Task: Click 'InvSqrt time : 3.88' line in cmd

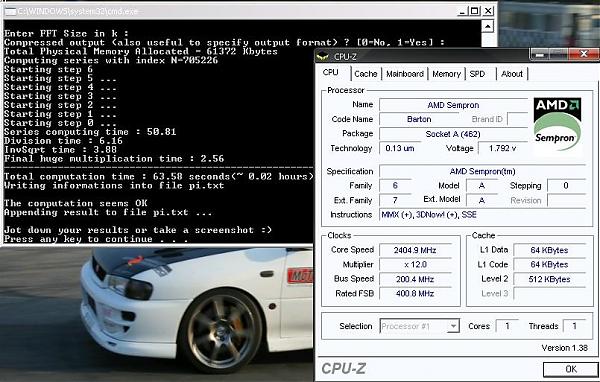Action: coord(60,150)
